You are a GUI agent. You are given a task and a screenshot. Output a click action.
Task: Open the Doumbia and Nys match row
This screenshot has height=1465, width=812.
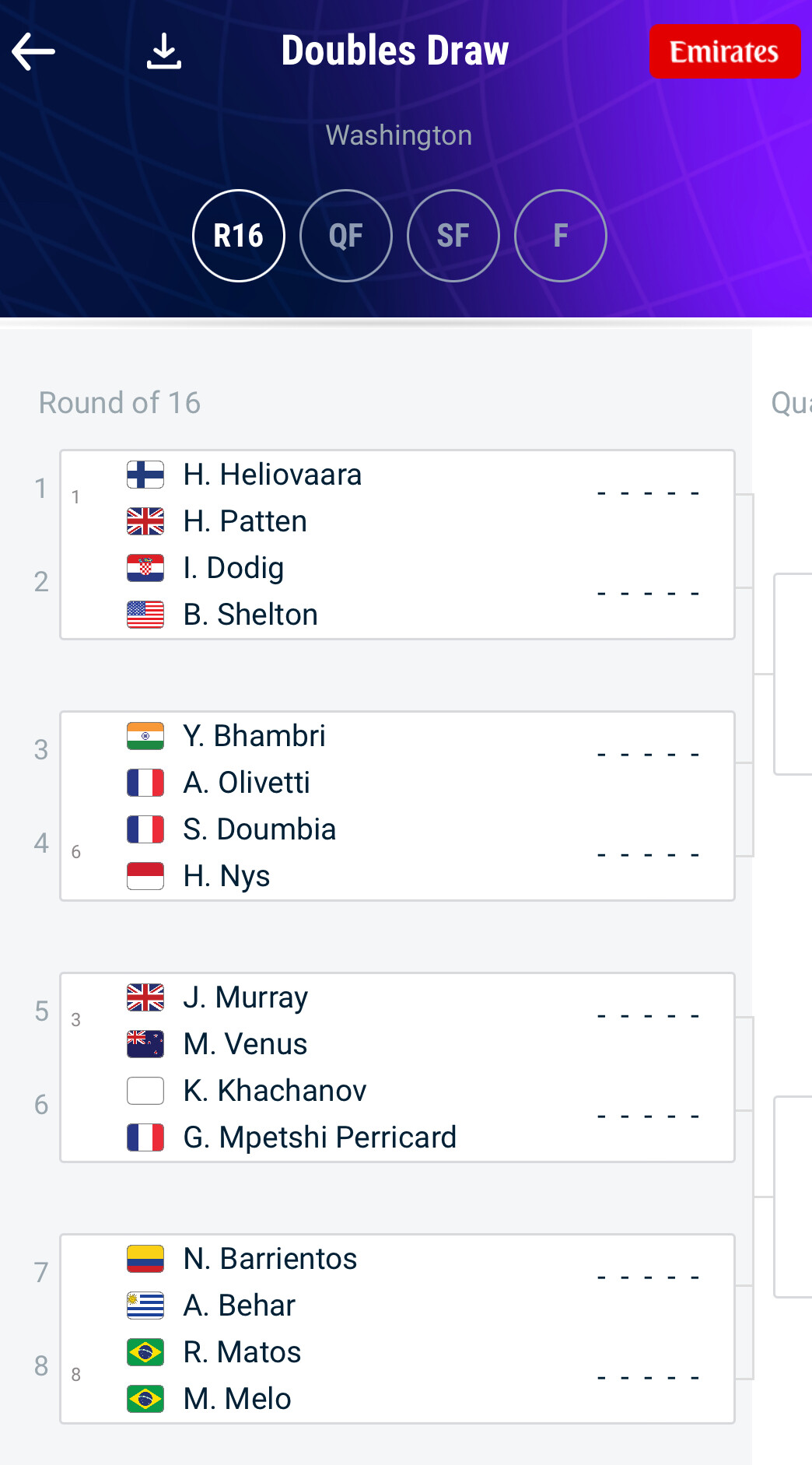(x=397, y=853)
